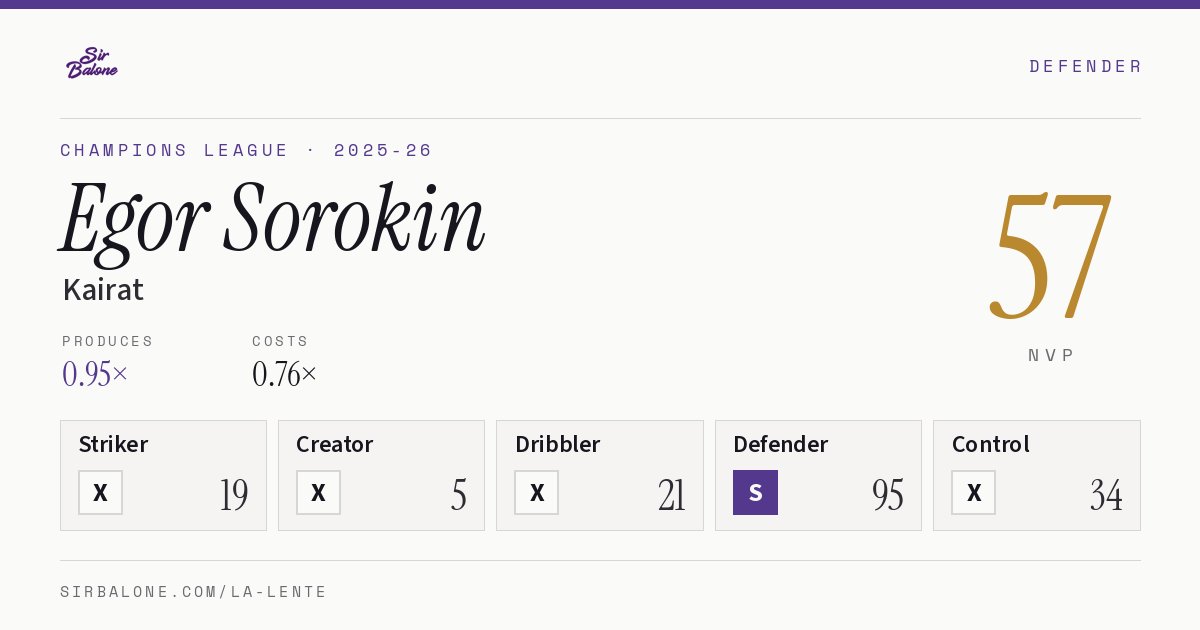Click the X grade badge in Creator card
Image resolution: width=1200 pixels, height=630 pixels.
coord(318,492)
